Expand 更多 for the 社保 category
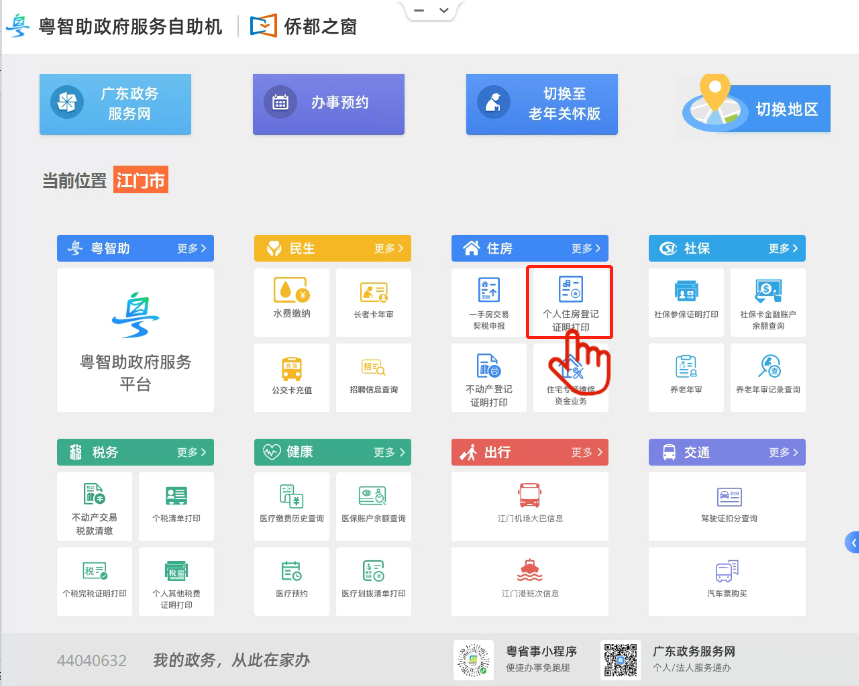This screenshot has width=859, height=686. [782, 248]
